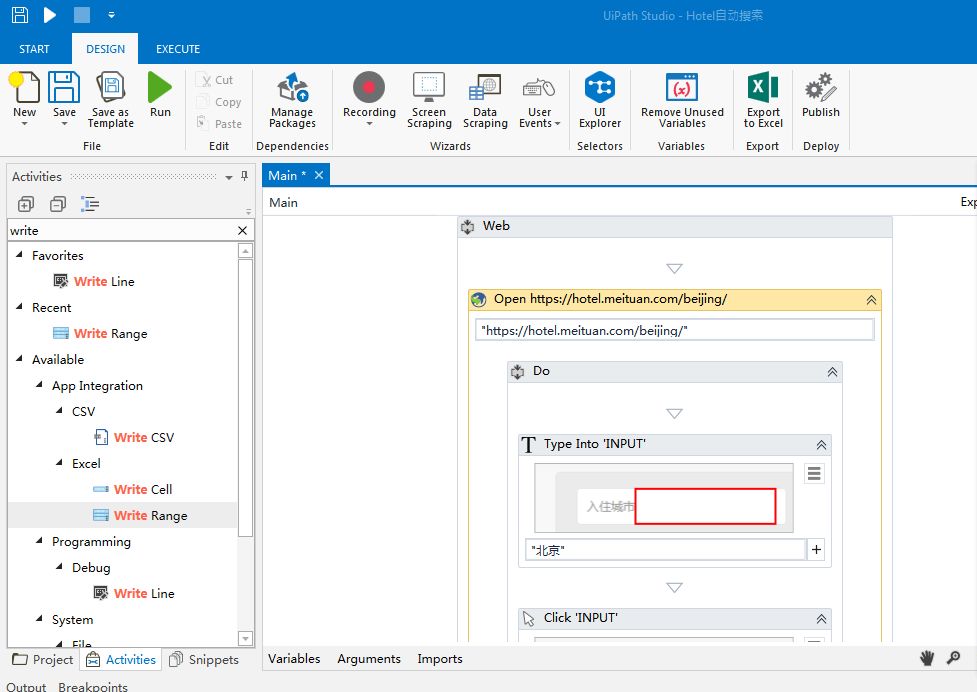Viewport: 977px width, 692px height.
Task: Select the Main workflow tab
Action: tap(287, 176)
